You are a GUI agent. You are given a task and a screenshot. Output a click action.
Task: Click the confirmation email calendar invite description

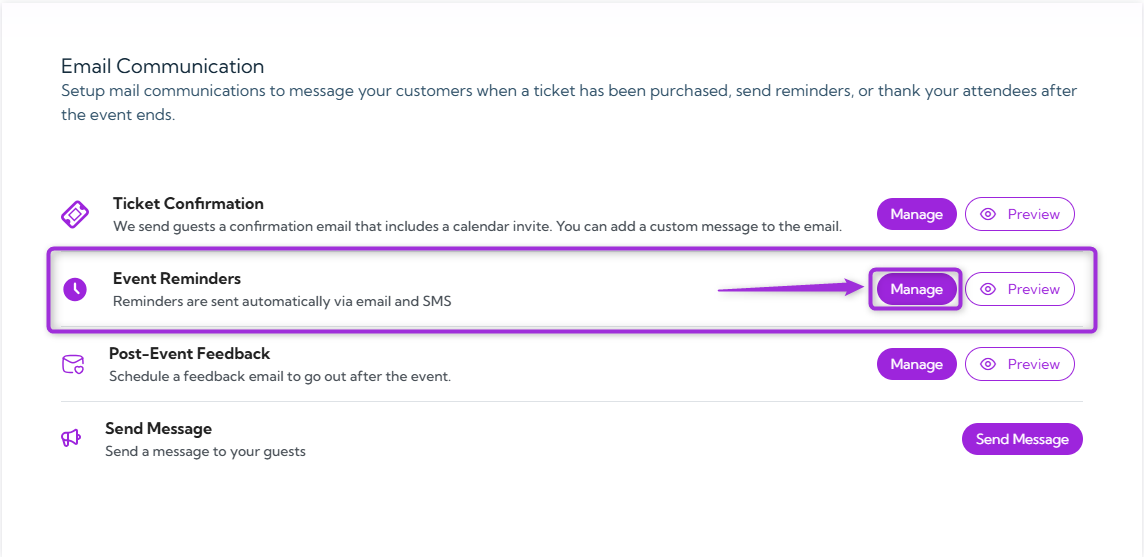point(477,226)
